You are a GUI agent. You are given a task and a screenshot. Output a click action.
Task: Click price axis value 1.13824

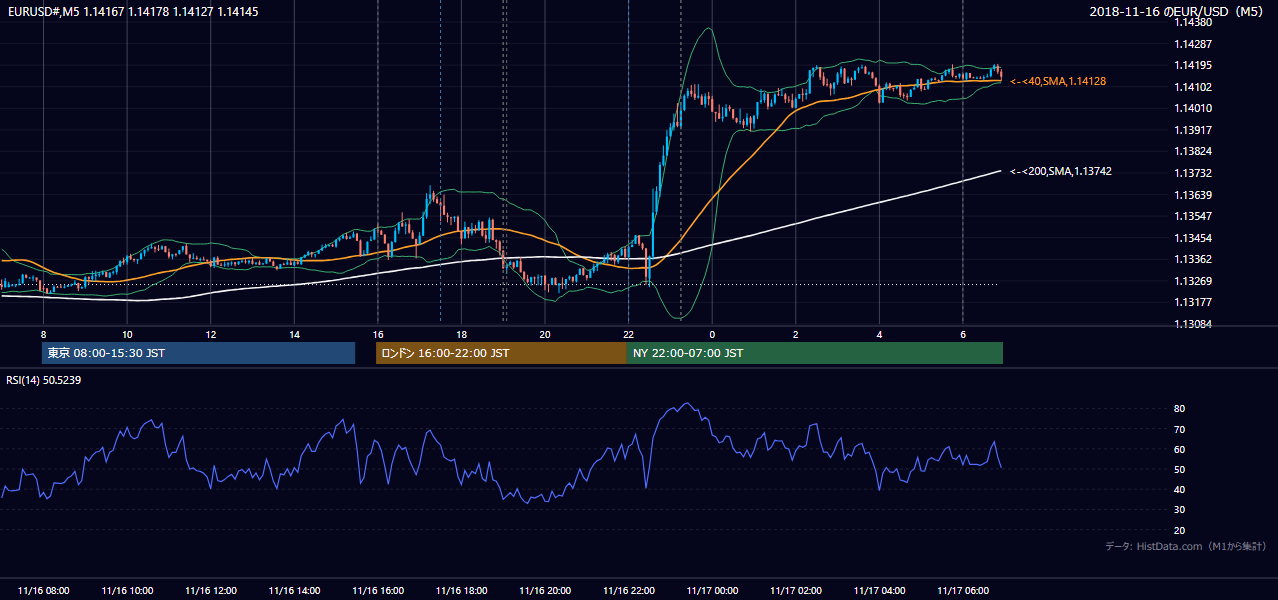(x=1193, y=151)
